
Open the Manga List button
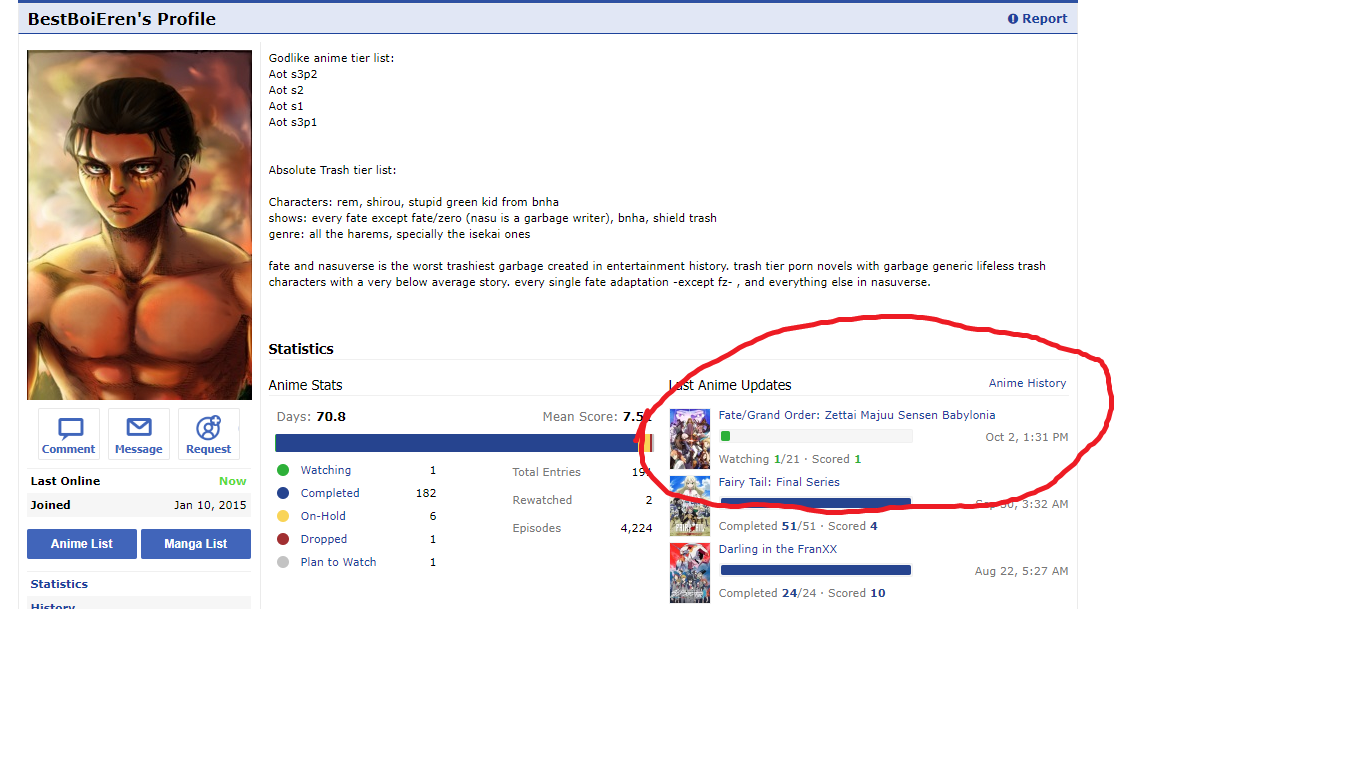coord(195,544)
